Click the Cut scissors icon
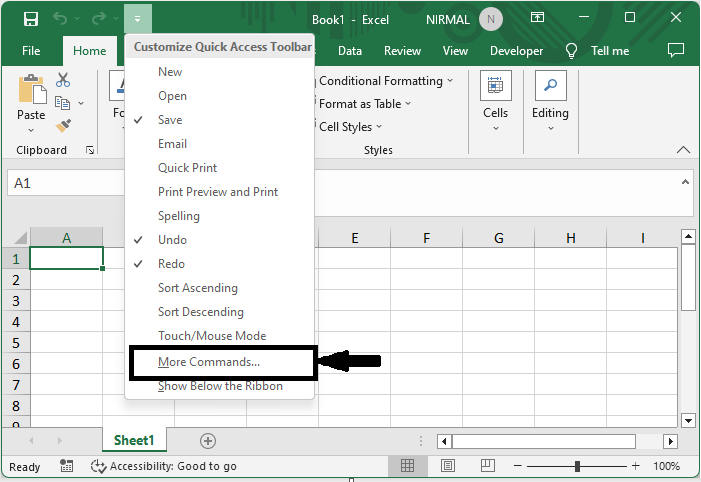The image size is (701, 482). pyautogui.click(x=63, y=80)
